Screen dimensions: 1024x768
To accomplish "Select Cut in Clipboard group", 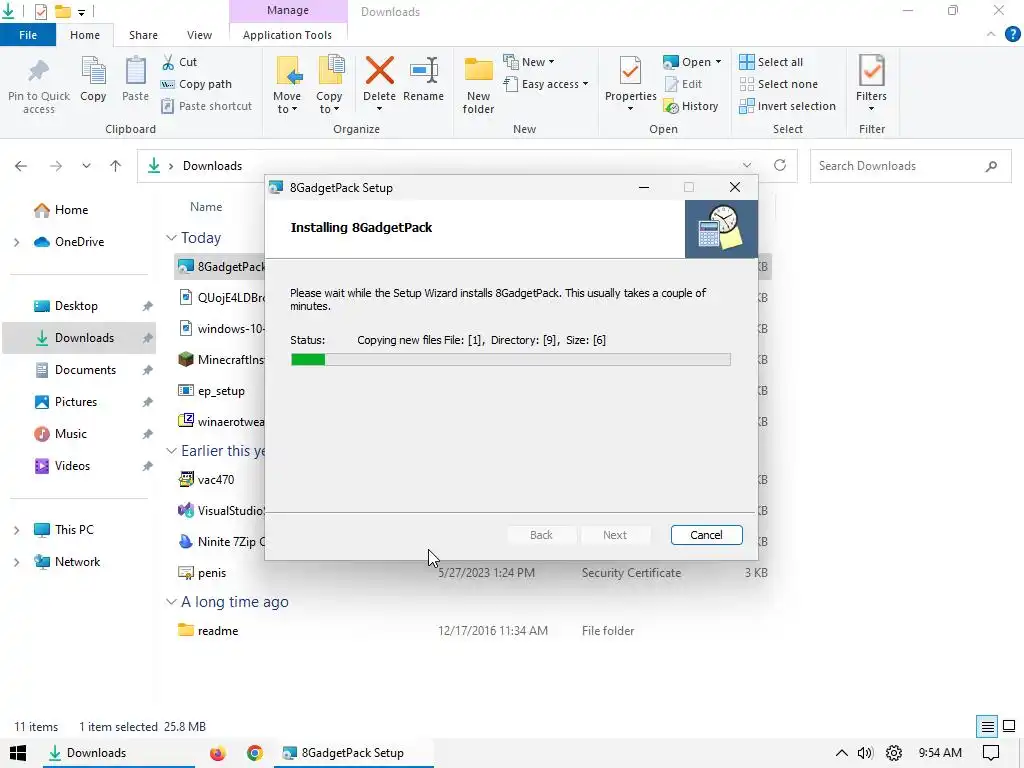I will click(x=180, y=62).
